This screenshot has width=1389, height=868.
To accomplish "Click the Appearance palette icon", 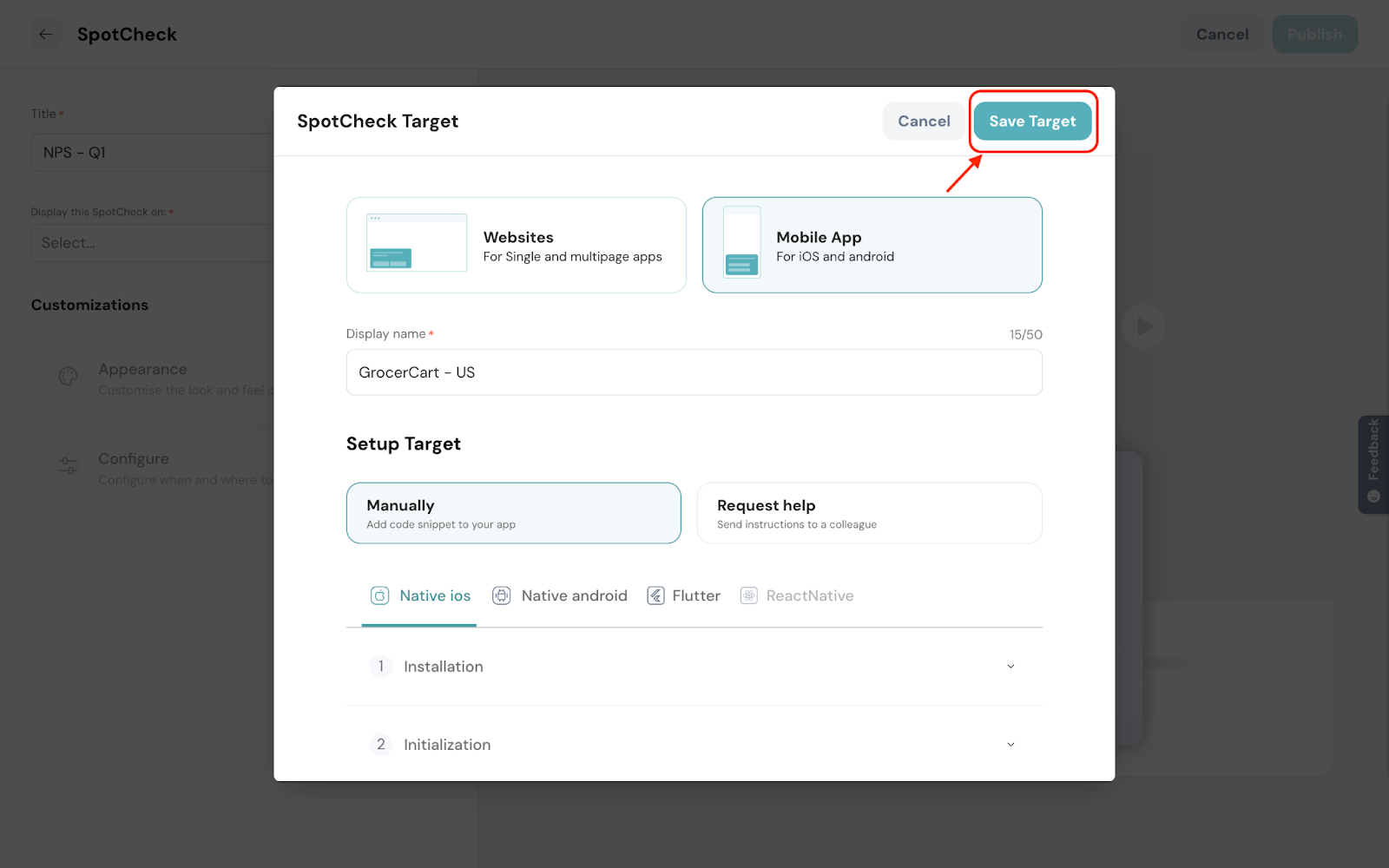I will 68,377.
